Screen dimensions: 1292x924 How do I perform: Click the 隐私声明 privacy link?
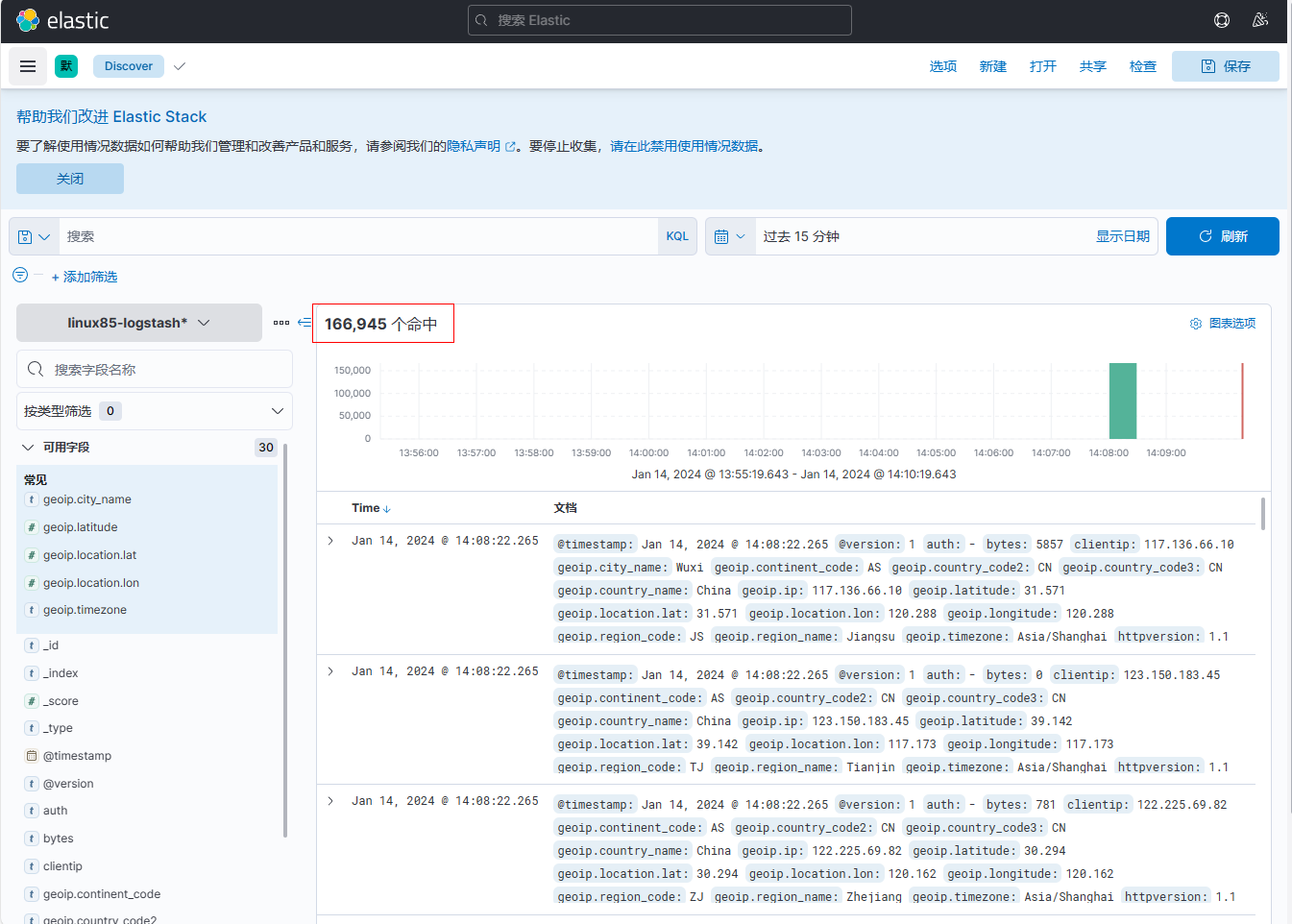coord(474,146)
